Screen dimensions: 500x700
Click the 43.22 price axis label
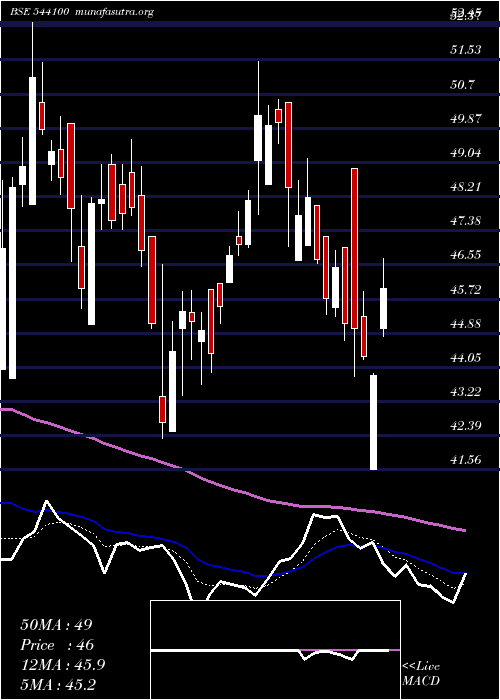466,392
